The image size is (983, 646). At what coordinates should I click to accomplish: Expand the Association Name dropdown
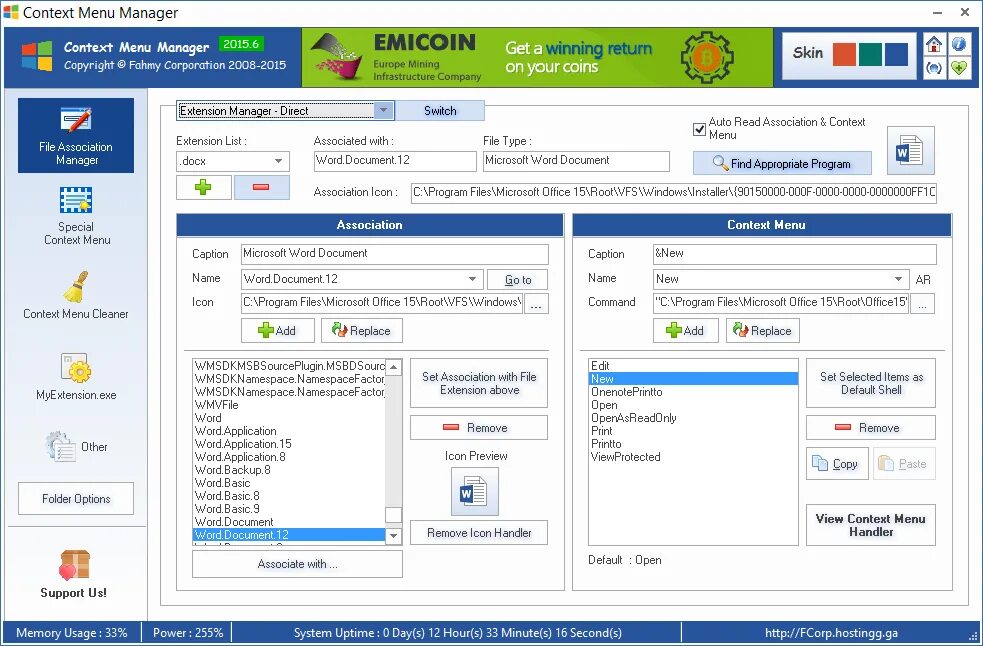472,279
